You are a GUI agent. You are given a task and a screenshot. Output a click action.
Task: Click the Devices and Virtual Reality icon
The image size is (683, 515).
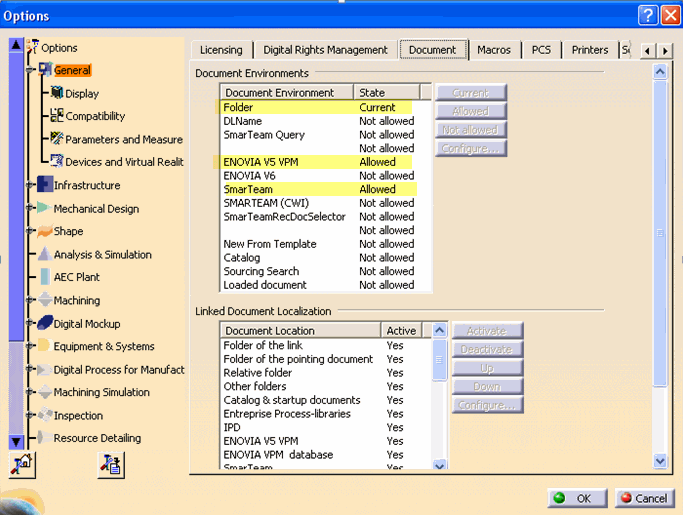(x=57, y=161)
